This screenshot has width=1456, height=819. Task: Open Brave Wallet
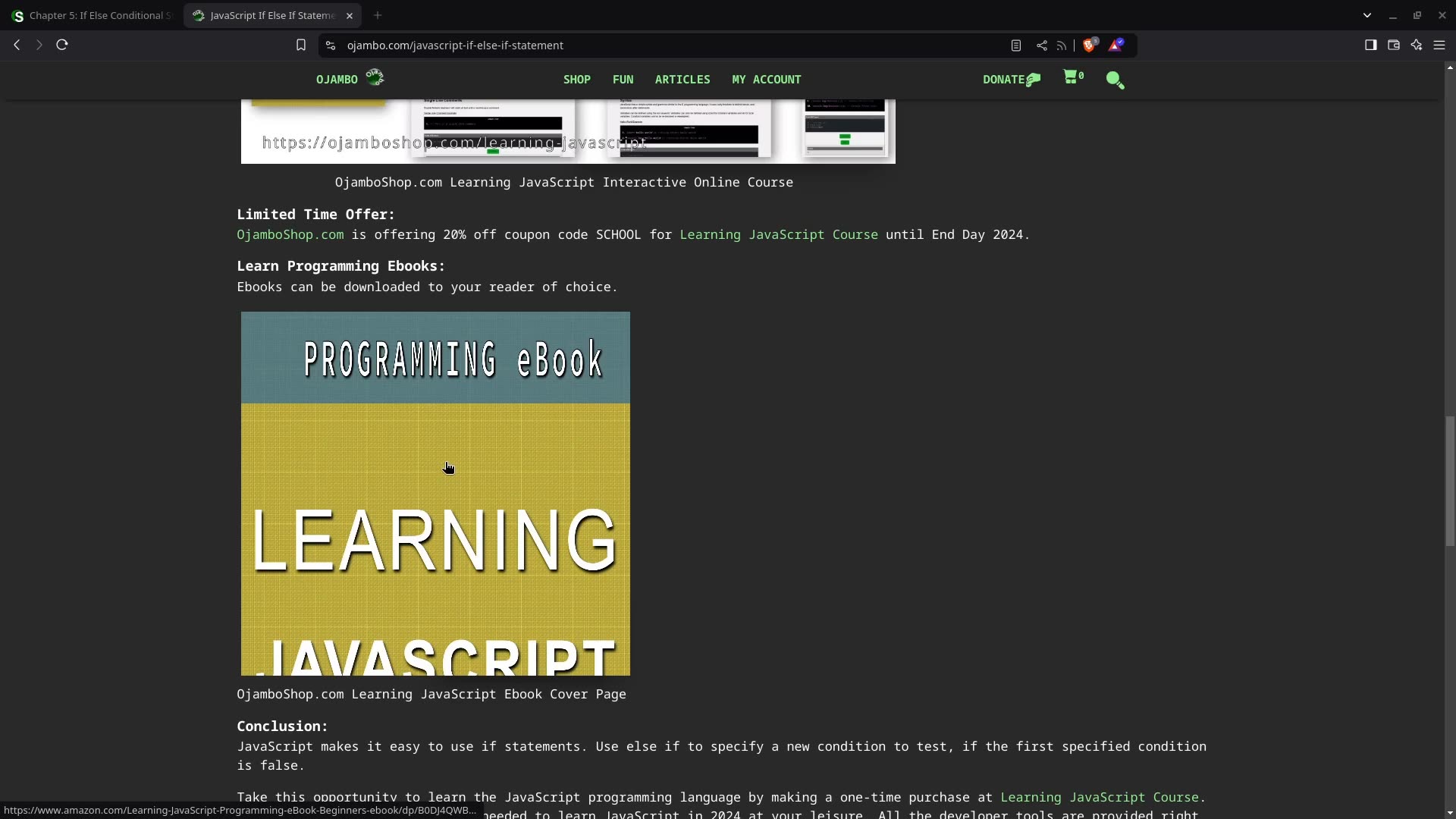[x=1393, y=45]
